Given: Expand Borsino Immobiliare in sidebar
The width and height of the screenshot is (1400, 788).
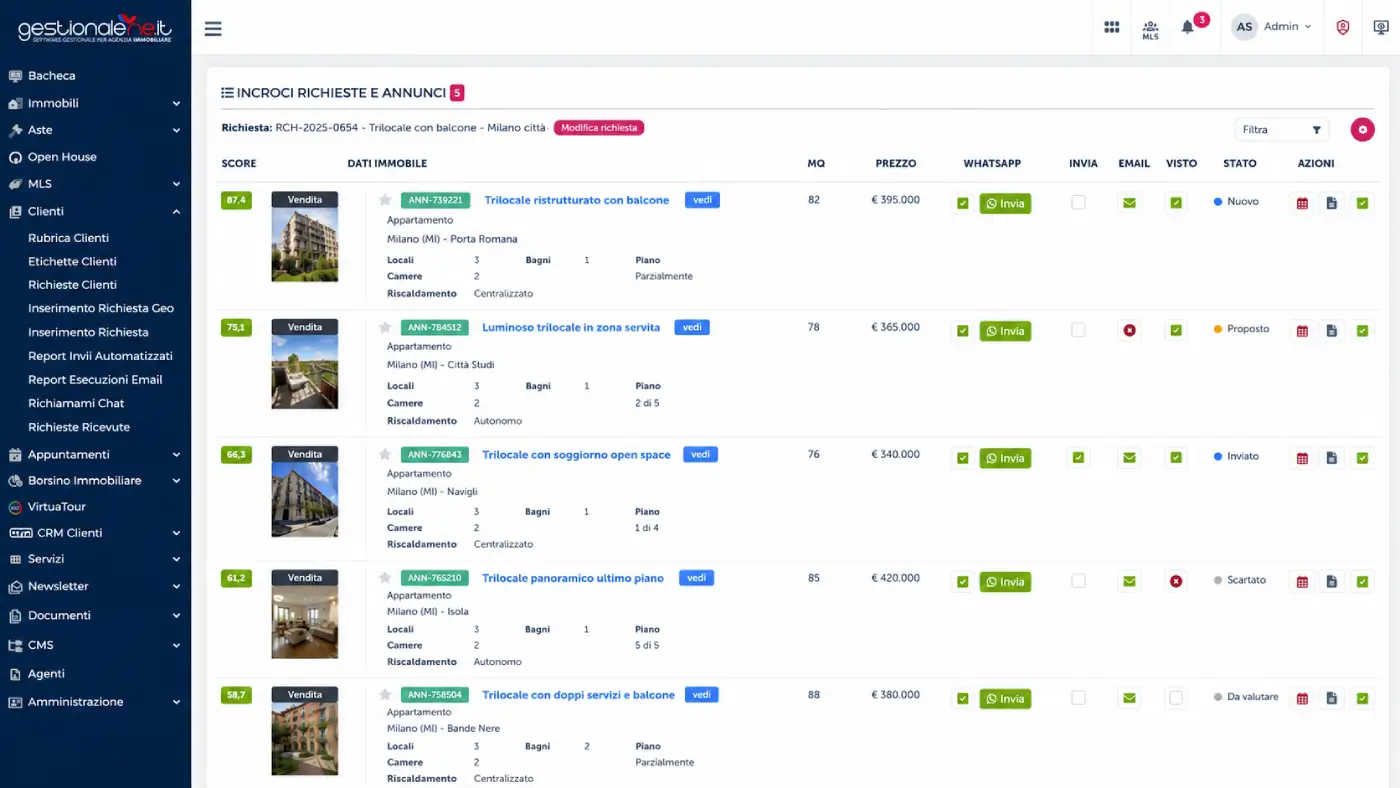Looking at the screenshot, I should click(x=95, y=480).
